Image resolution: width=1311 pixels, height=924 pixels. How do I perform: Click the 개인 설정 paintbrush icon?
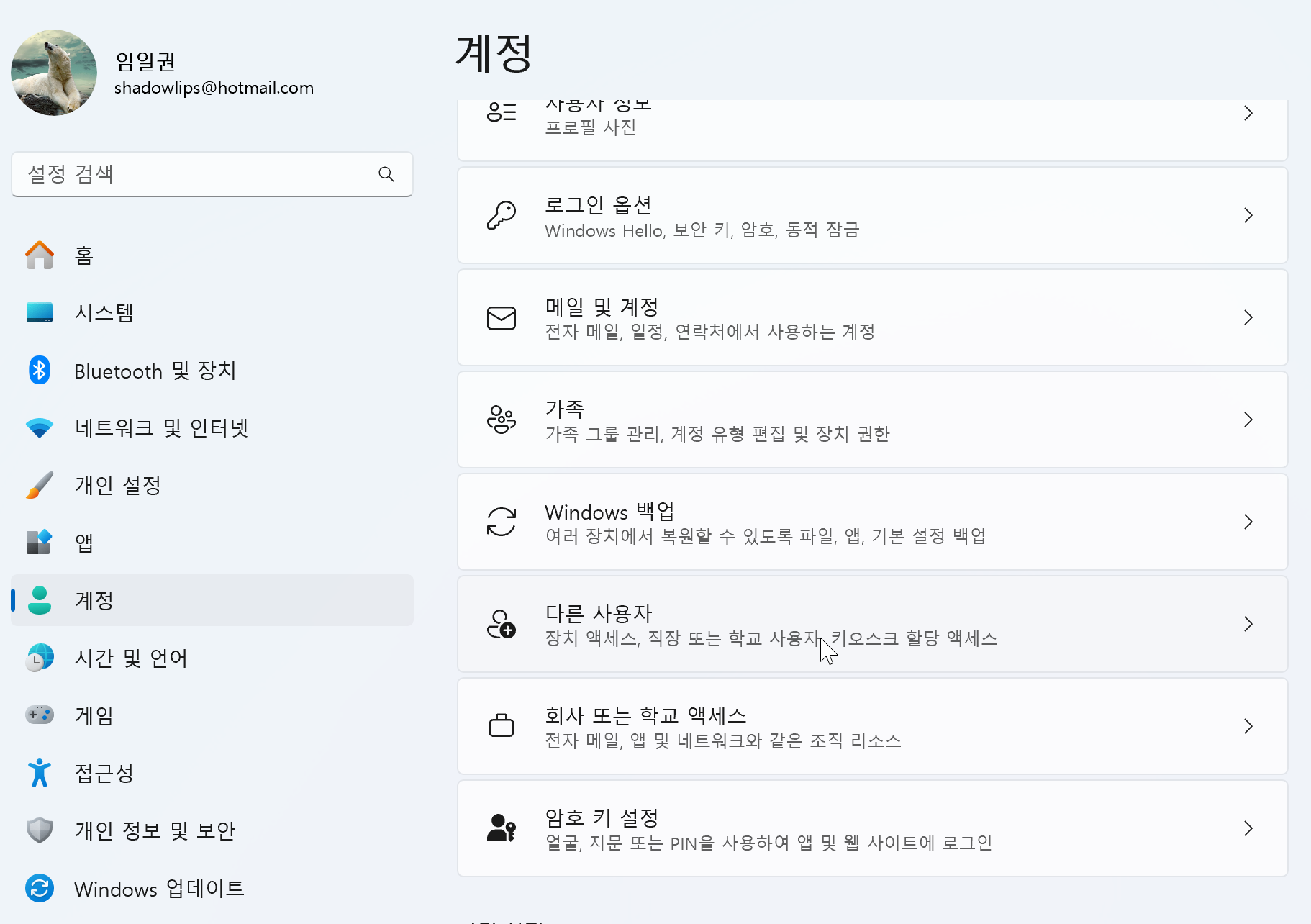tap(40, 485)
